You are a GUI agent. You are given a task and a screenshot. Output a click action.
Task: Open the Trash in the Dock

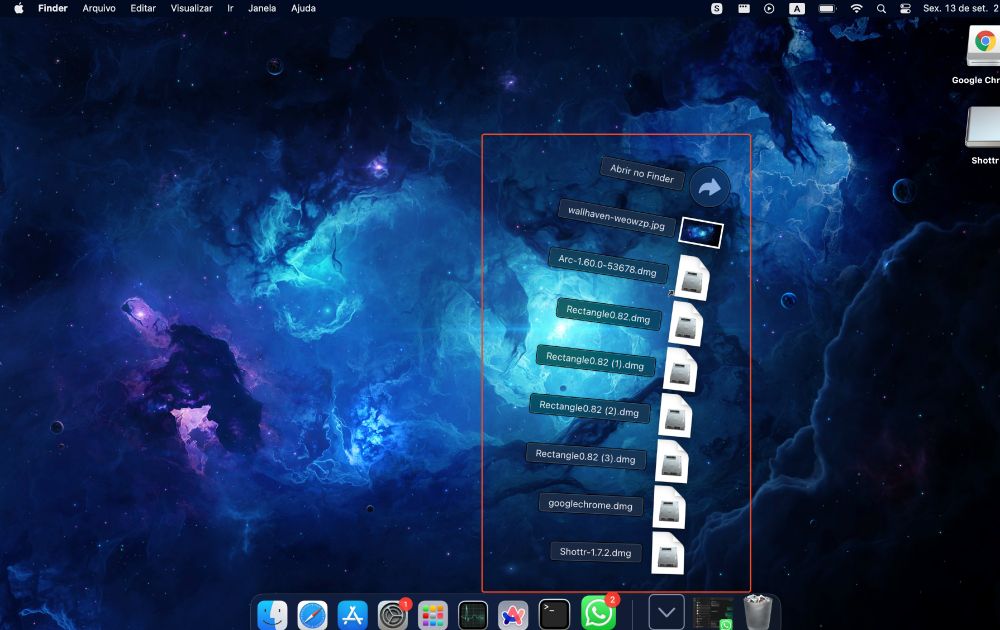(x=758, y=612)
